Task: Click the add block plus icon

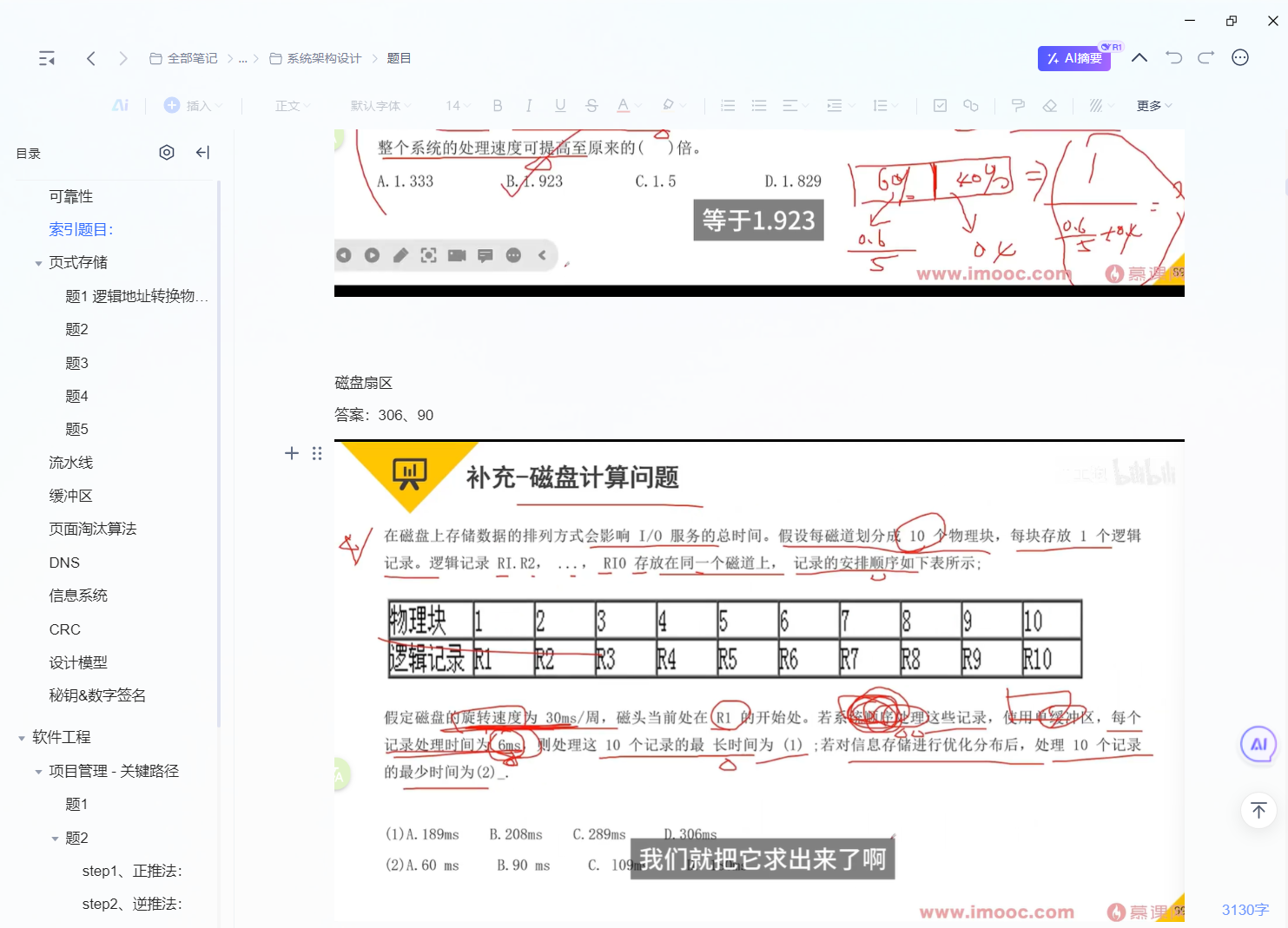Action: 292,453
